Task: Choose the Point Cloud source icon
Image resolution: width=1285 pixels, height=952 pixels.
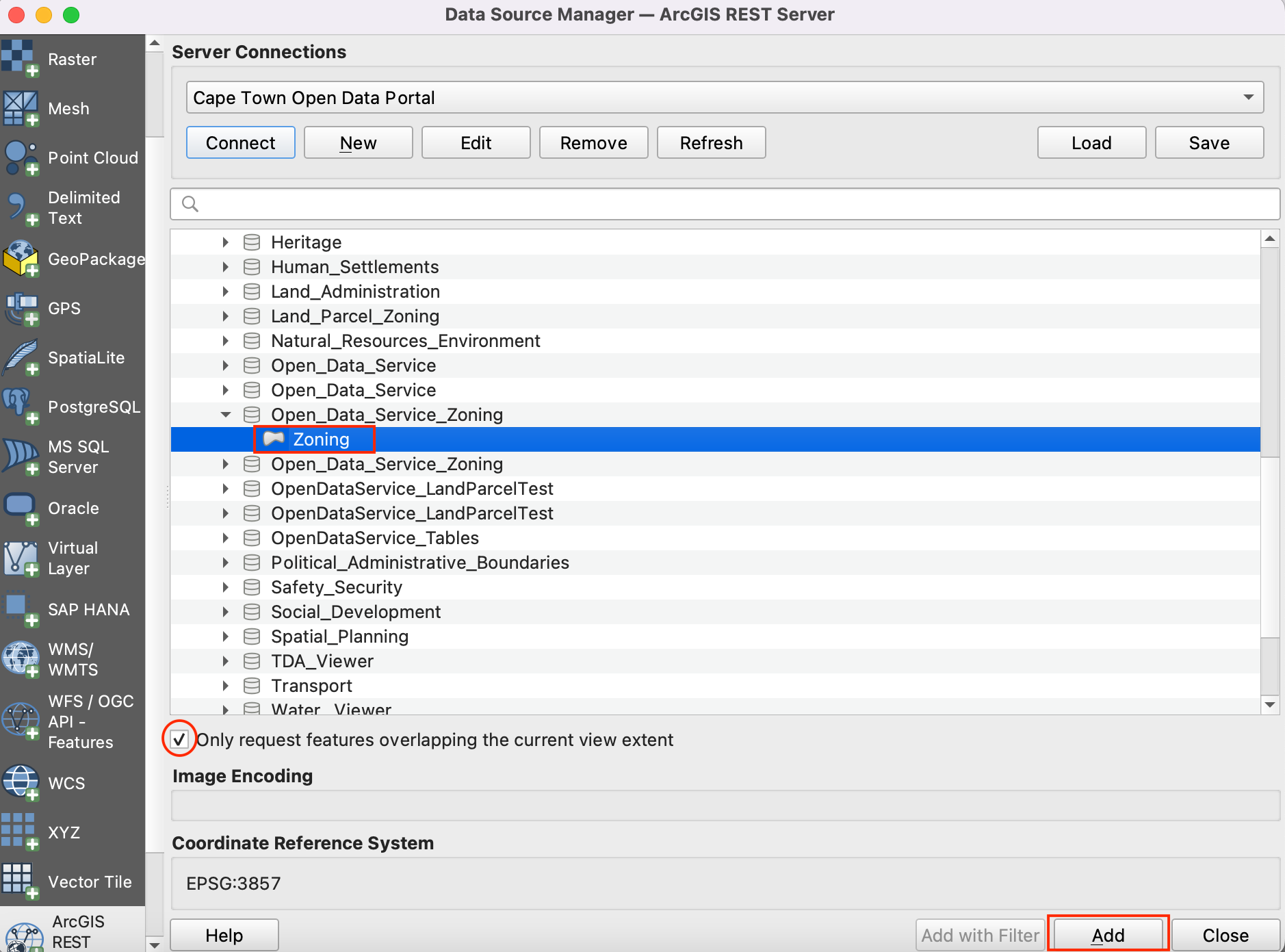Action: coord(21,158)
